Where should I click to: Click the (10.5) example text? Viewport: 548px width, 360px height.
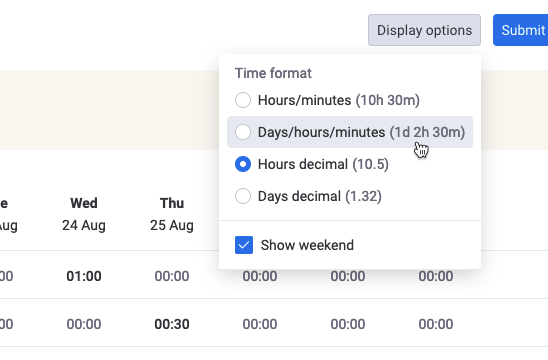[x=370, y=164]
